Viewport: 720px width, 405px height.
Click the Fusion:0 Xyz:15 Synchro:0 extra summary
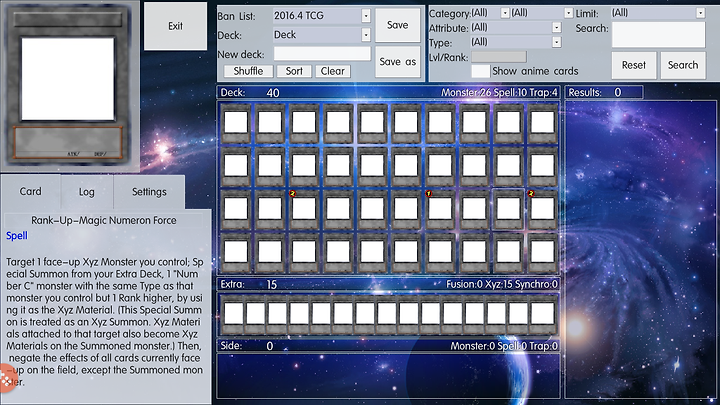point(502,285)
